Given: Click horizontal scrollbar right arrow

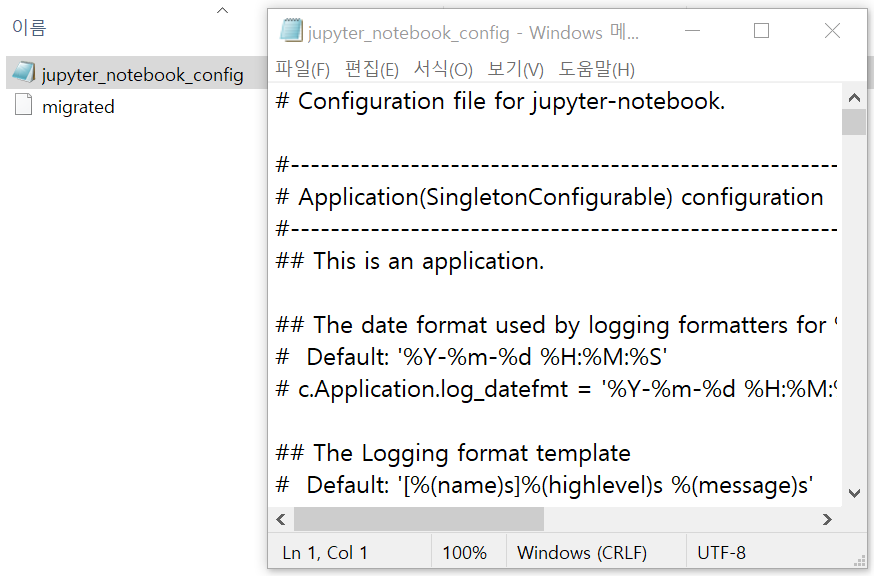Looking at the screenshot, I should (827, 520).
